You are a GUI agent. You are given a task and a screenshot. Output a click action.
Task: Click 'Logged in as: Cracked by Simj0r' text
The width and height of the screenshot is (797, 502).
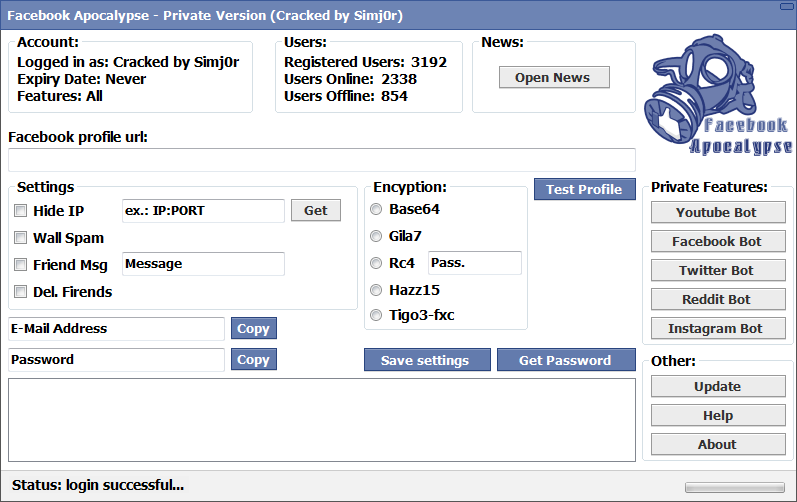(x=128, y=62)
